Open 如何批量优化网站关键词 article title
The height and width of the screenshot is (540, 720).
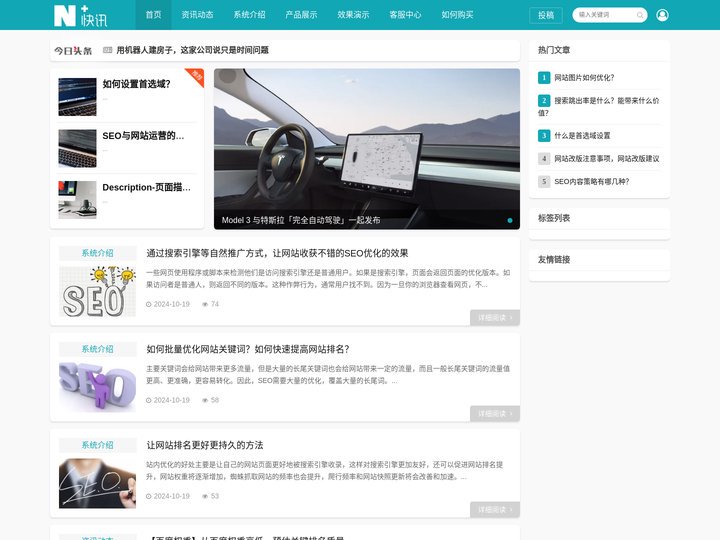[x=248, y=349]
